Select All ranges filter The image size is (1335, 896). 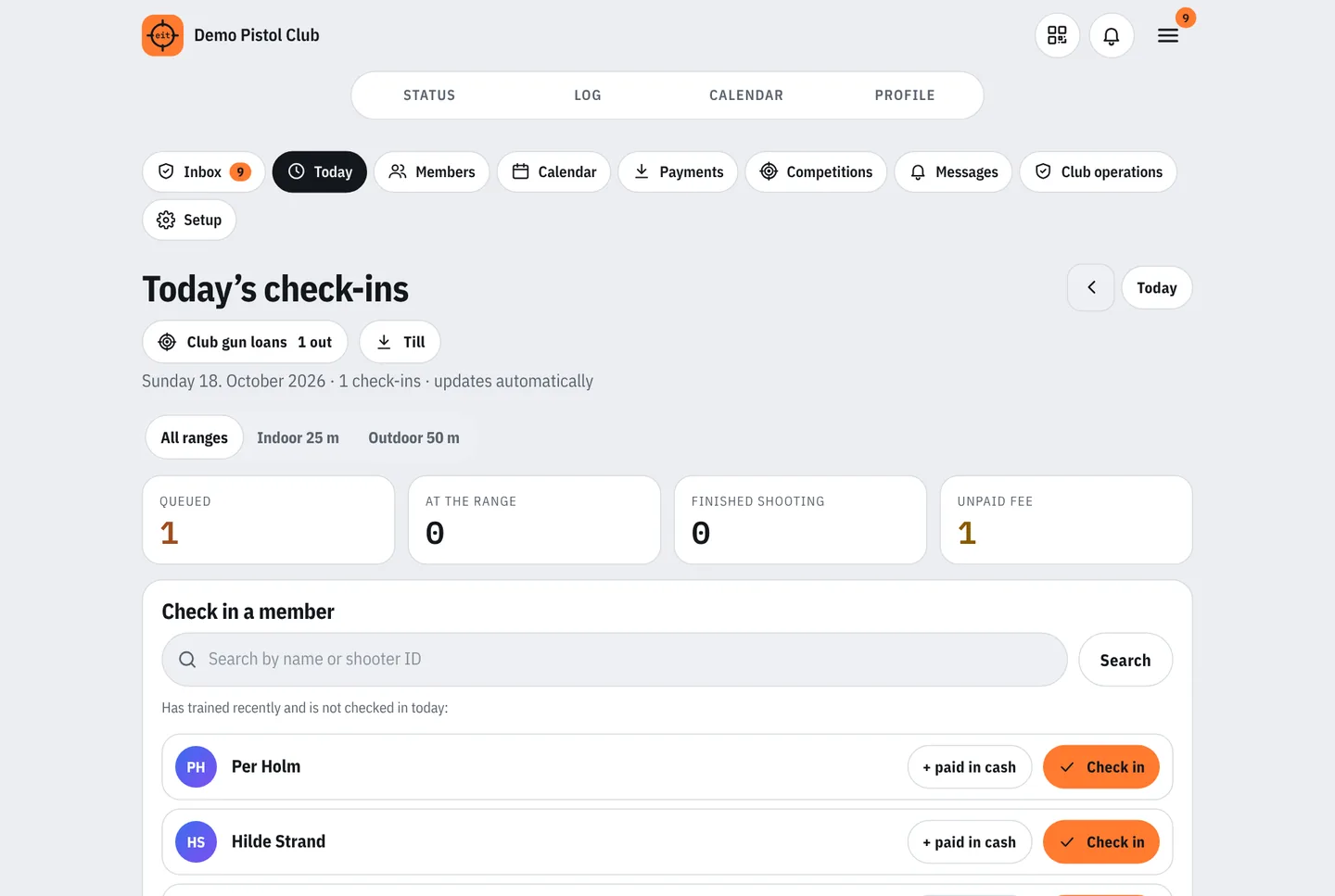point(194,437)
